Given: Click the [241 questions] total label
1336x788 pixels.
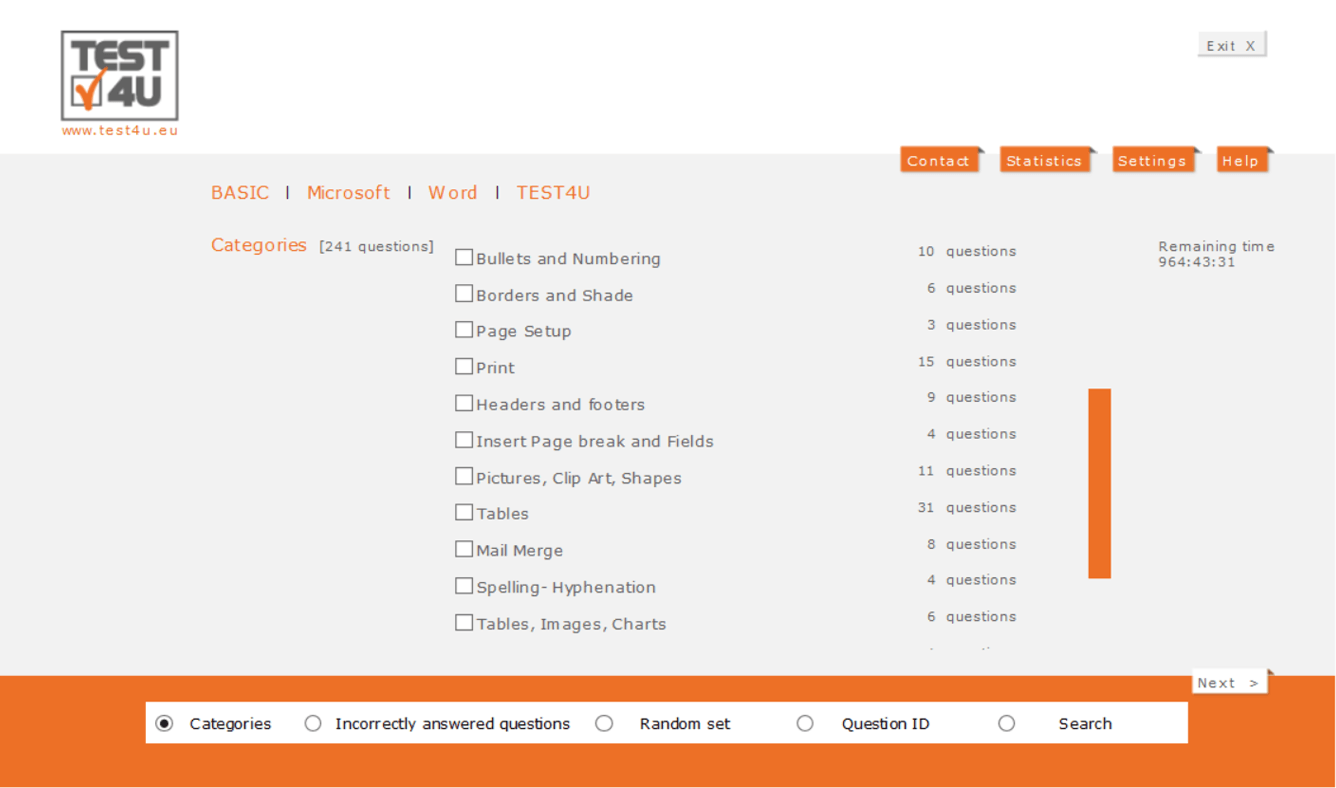Looking at the screenshot, I should [x=376, y=247].
